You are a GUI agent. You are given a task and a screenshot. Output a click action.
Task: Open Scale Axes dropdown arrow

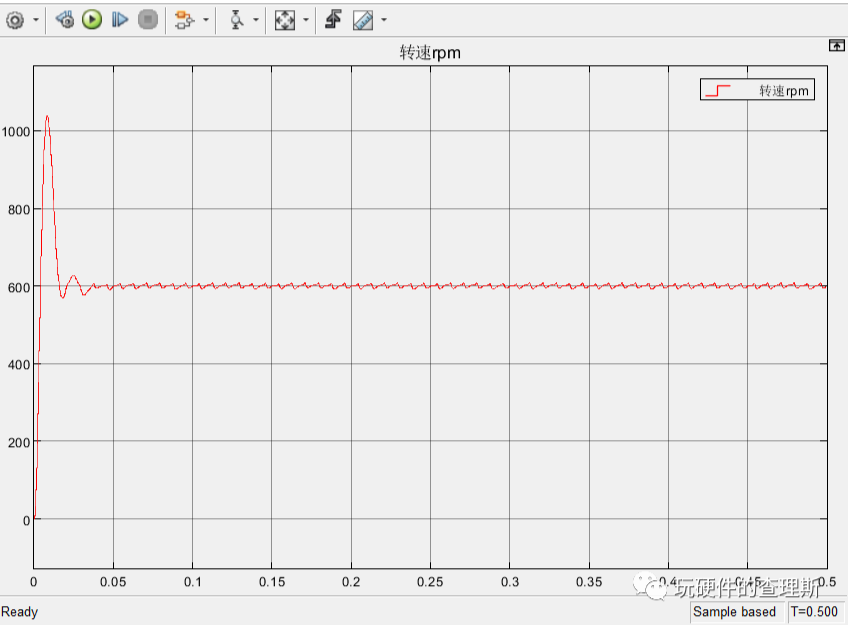306,20
